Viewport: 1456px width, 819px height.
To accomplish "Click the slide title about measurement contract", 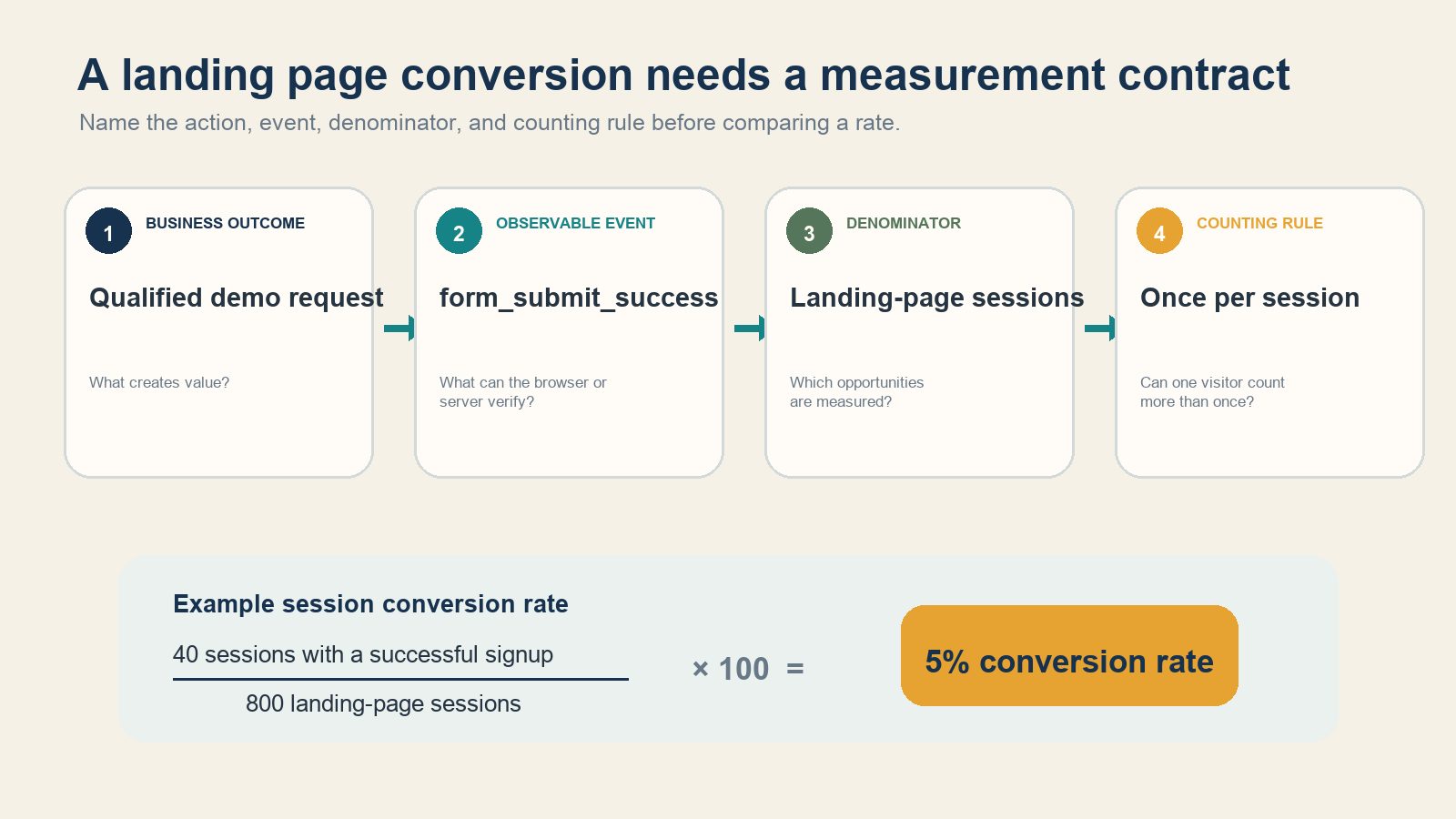I will tap(683, 75).
